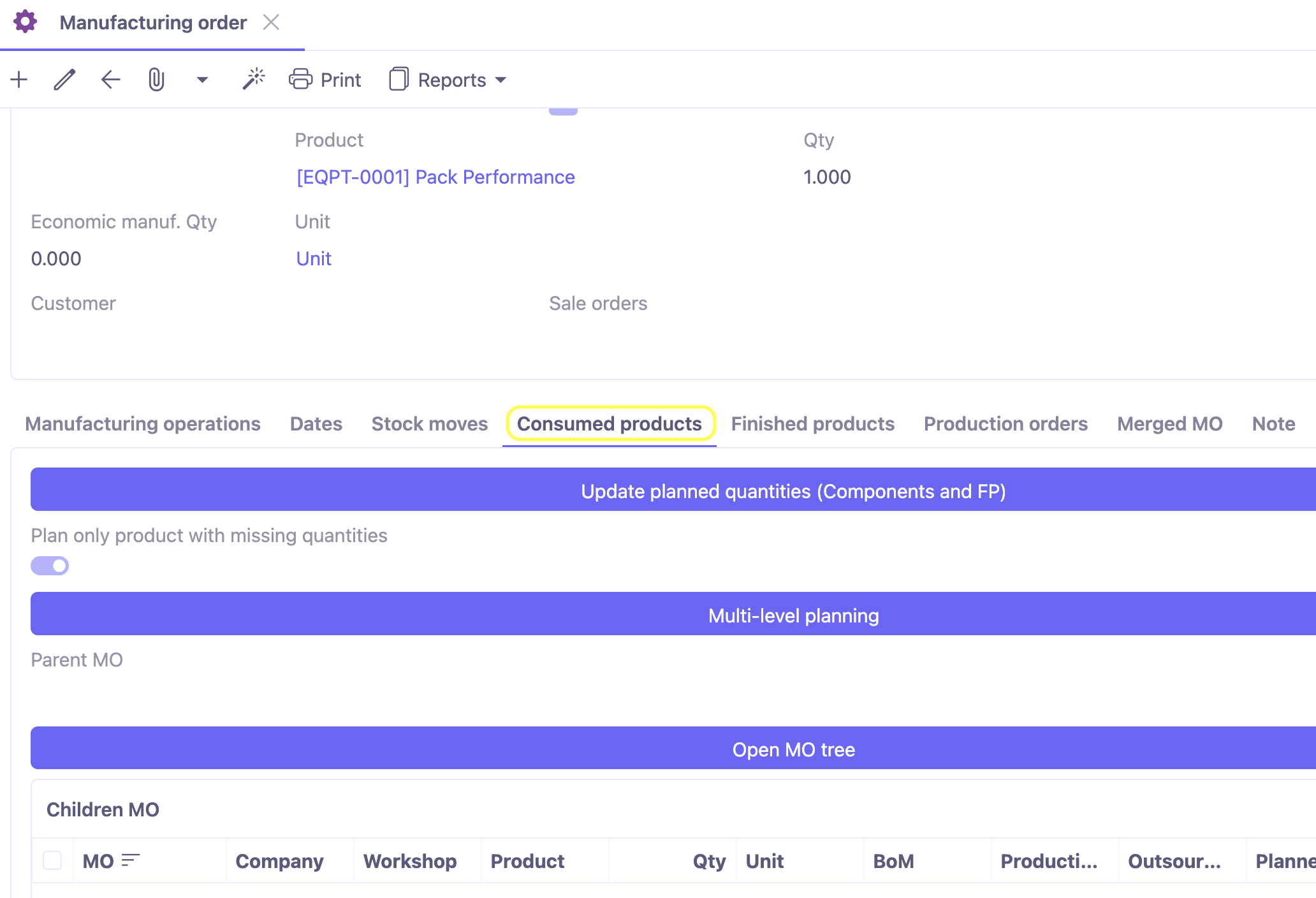Edit the record with pencil icon

click(x=65, y=80)
